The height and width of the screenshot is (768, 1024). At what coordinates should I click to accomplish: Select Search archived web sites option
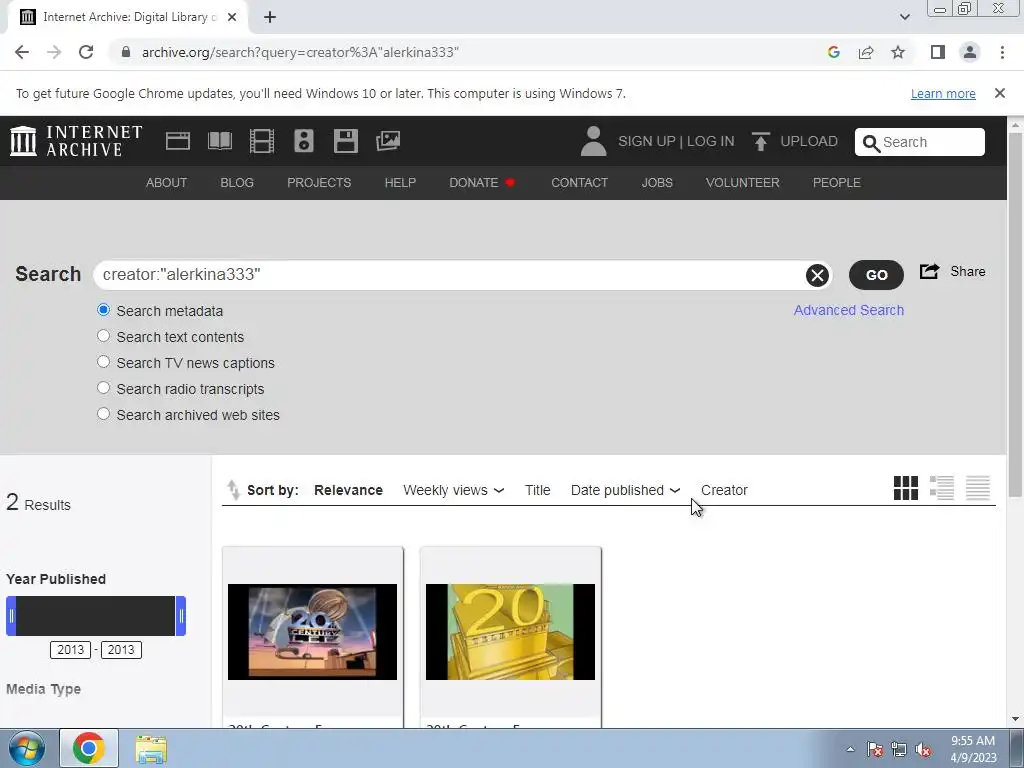click(x=103, y=414)
